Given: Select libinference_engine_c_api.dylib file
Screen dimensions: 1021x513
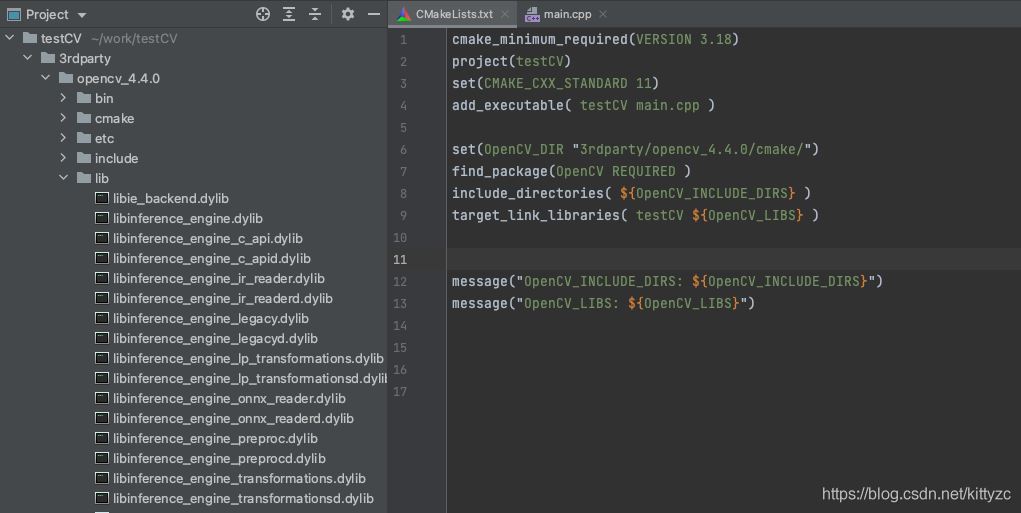Looking at the screenshot, I should click(208, 238).
